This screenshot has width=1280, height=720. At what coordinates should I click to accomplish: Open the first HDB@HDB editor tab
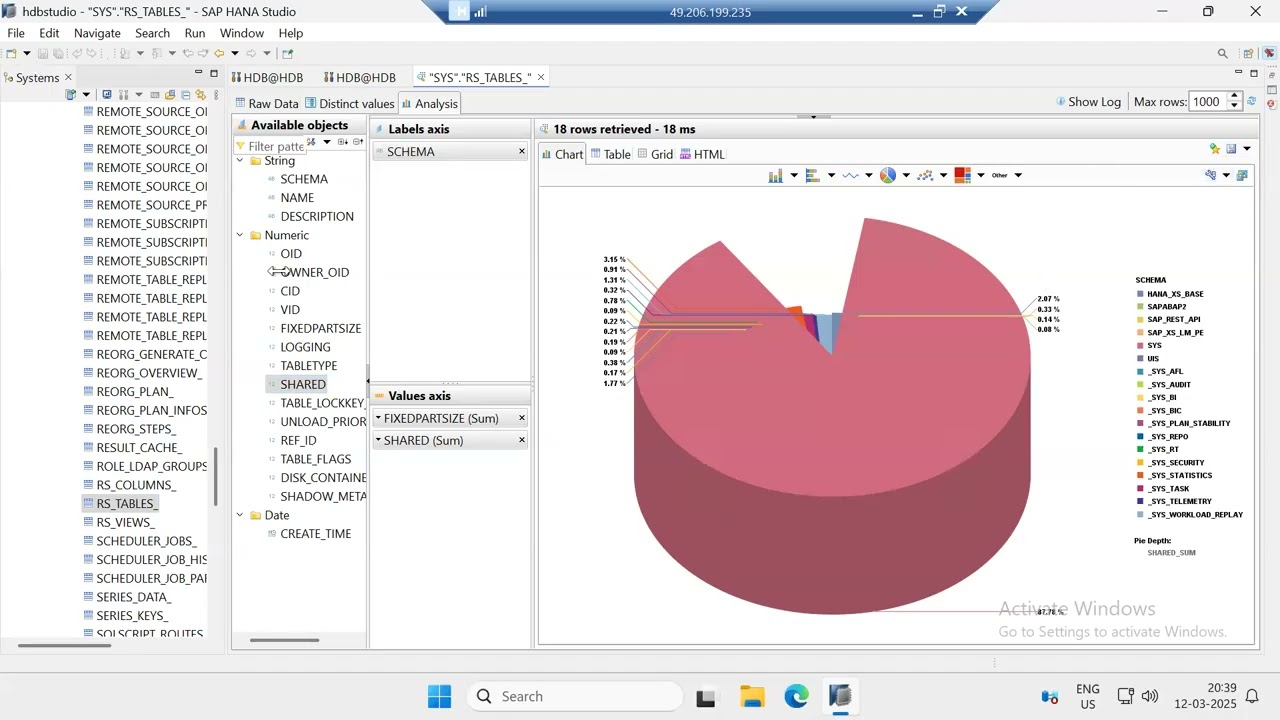pos(267,77)
